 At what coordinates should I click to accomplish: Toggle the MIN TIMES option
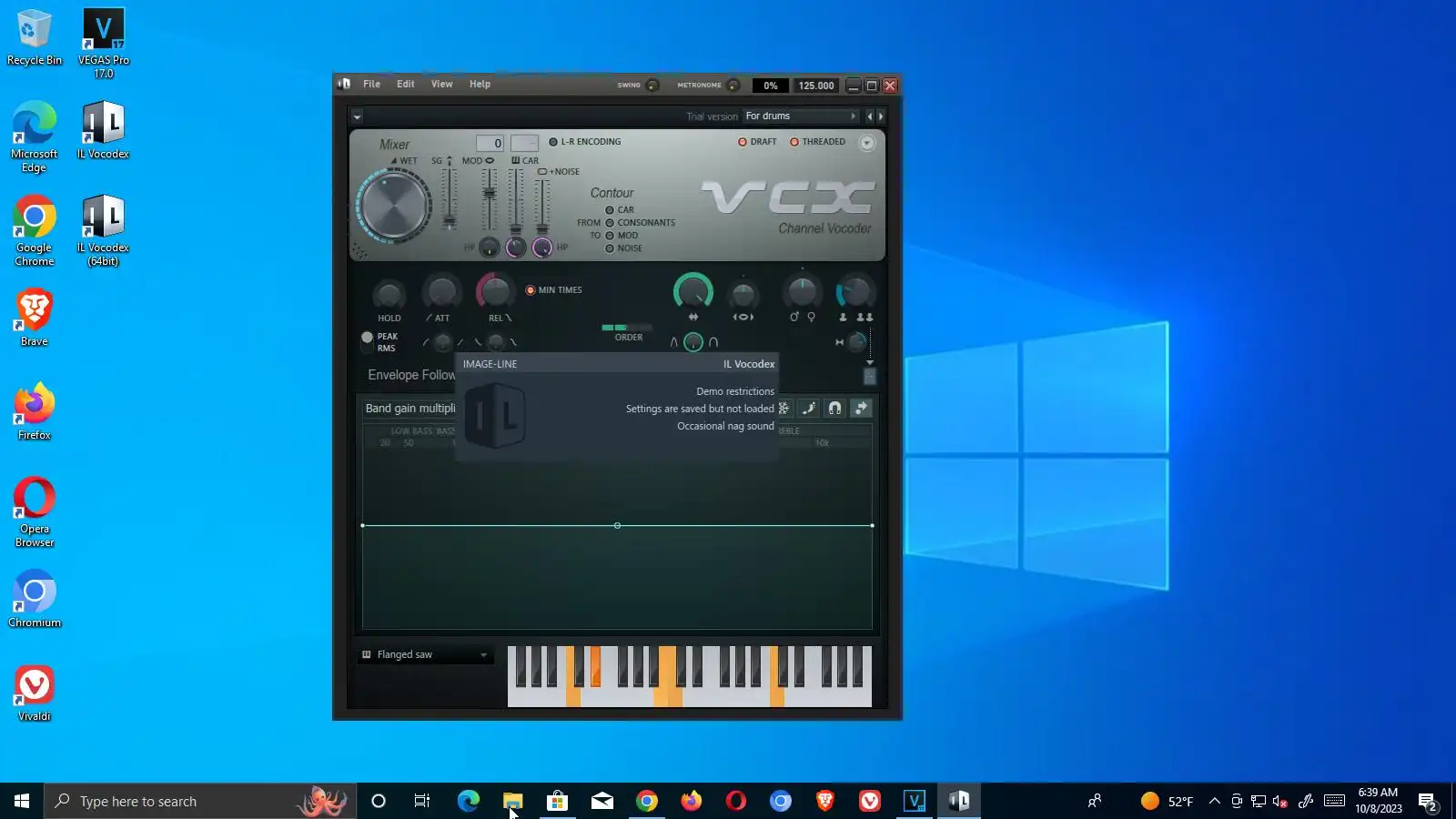(553, 290)
